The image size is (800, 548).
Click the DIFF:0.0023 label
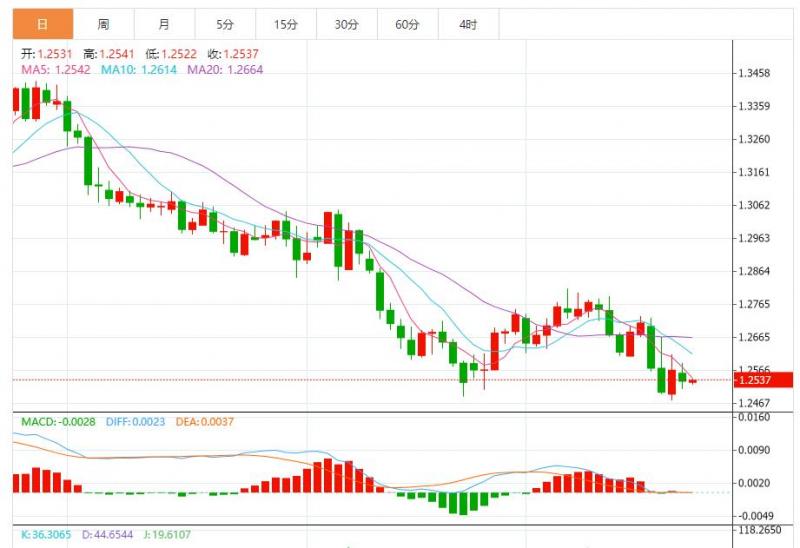[x=135, y=422]
